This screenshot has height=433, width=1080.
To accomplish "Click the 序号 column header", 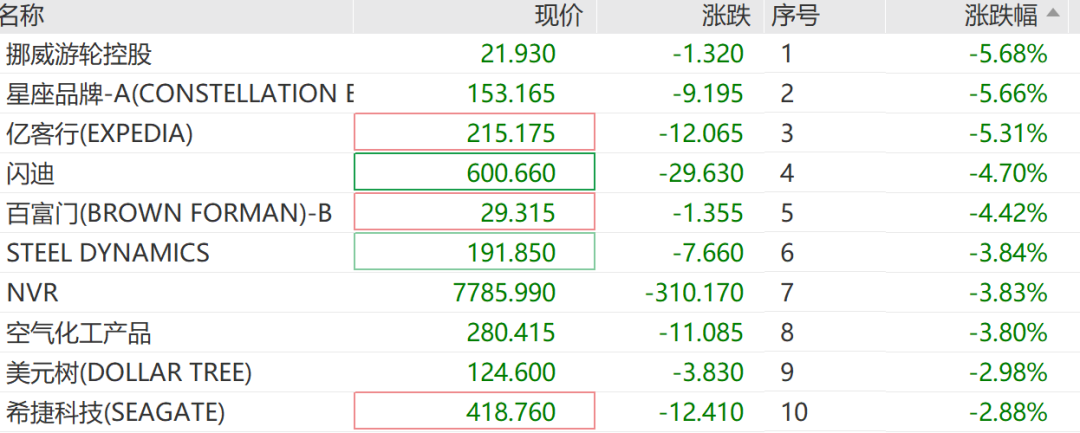I will pyautogui.click(x=794, y=15).
